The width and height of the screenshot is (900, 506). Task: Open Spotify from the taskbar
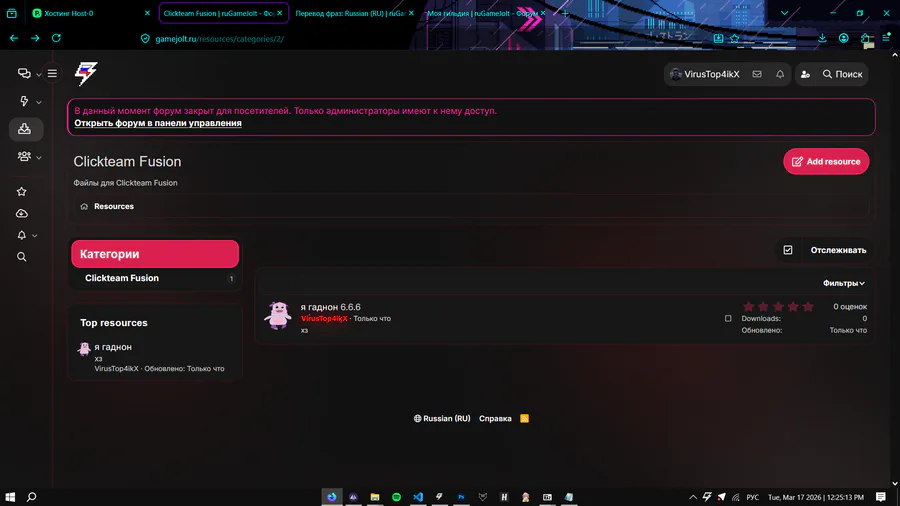pyautogui.click(x=397, y=497)
